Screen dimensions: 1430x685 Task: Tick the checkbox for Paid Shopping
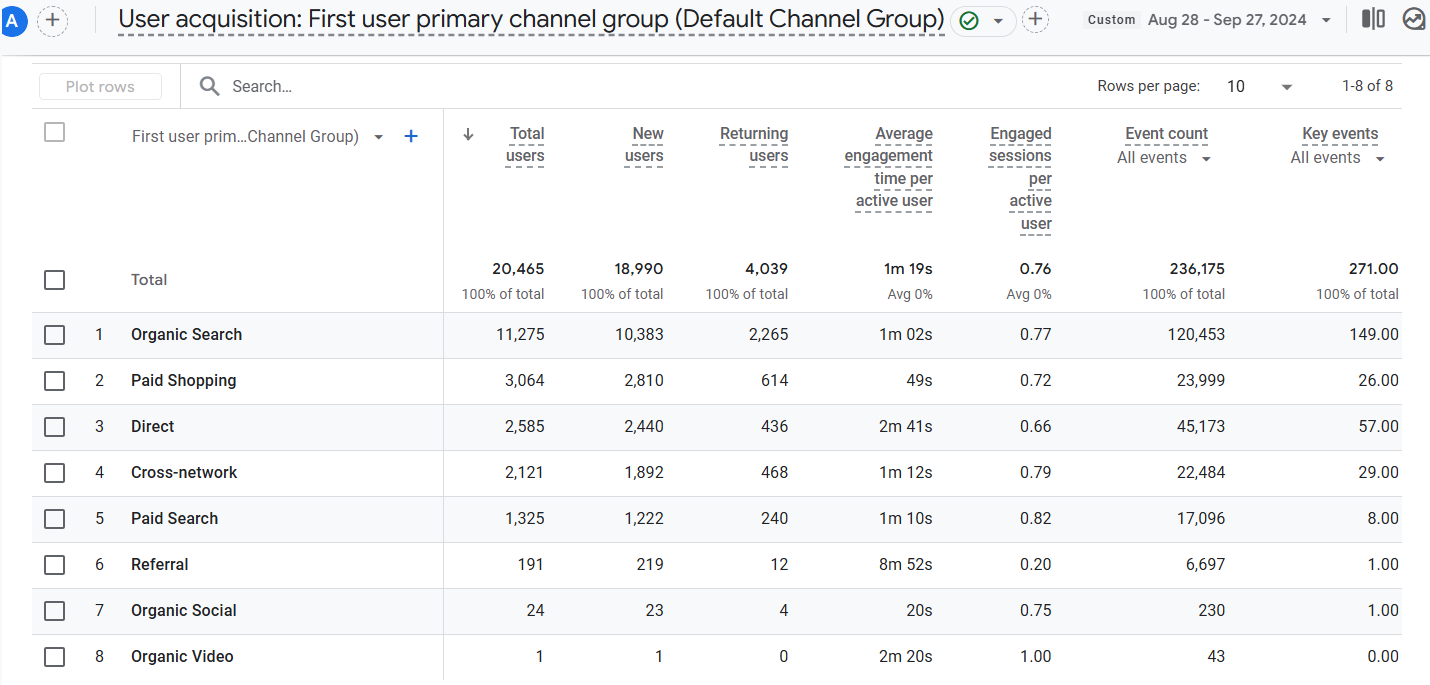click(x=55, y=381)
